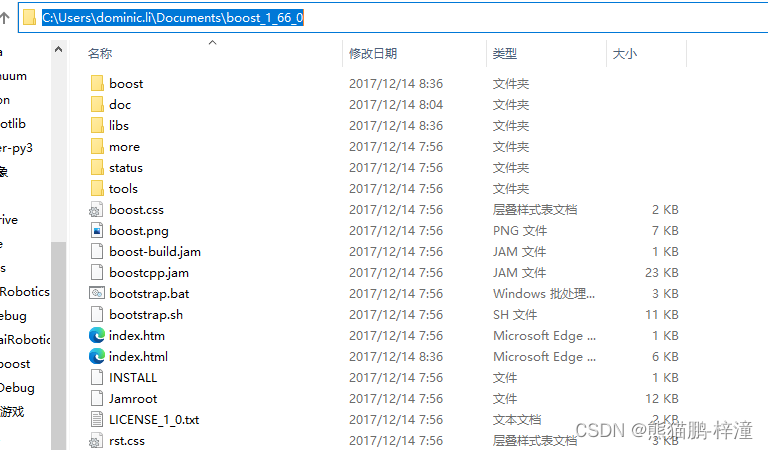The height and width of the screenshot is (450, 768).
Task: Select the folder name more
Action: click(124, 147)
